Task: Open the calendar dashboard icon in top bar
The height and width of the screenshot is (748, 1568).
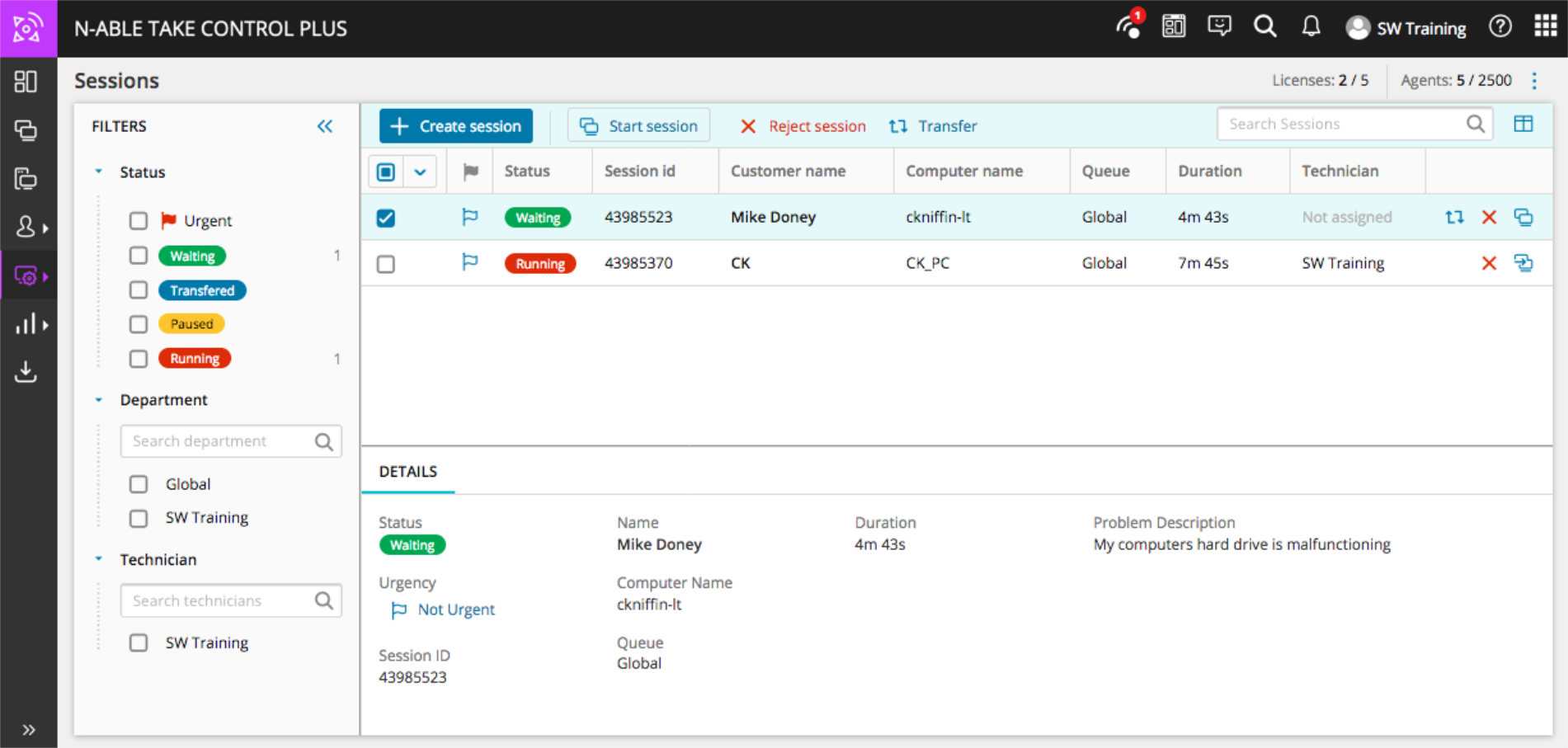Action: pos(1174,26)
